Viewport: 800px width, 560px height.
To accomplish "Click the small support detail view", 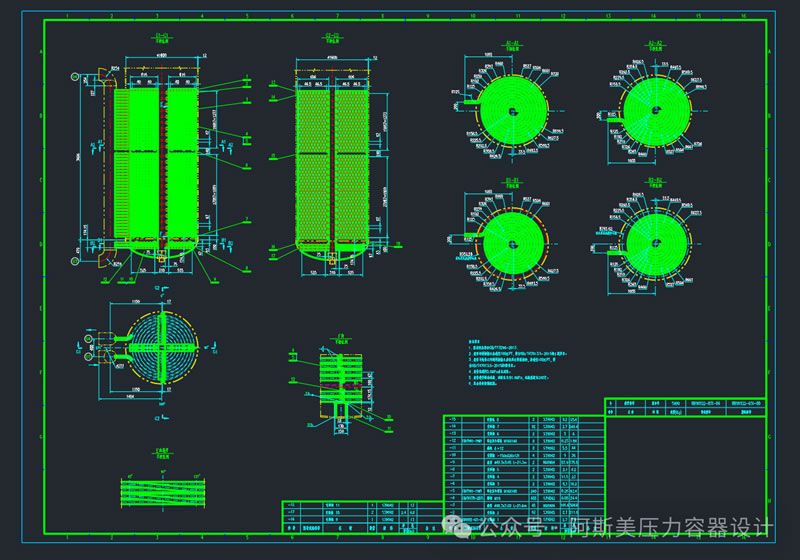I will (x=343, y=380).
